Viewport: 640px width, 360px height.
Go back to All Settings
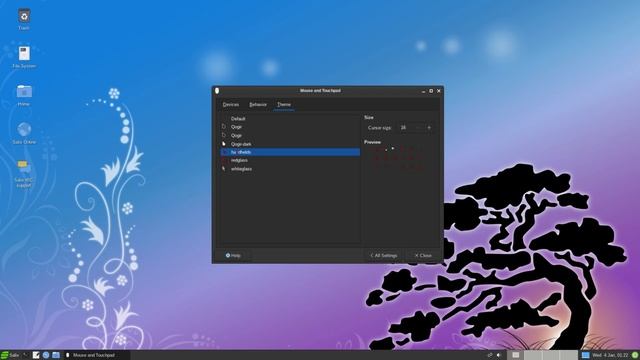[384, 256]
